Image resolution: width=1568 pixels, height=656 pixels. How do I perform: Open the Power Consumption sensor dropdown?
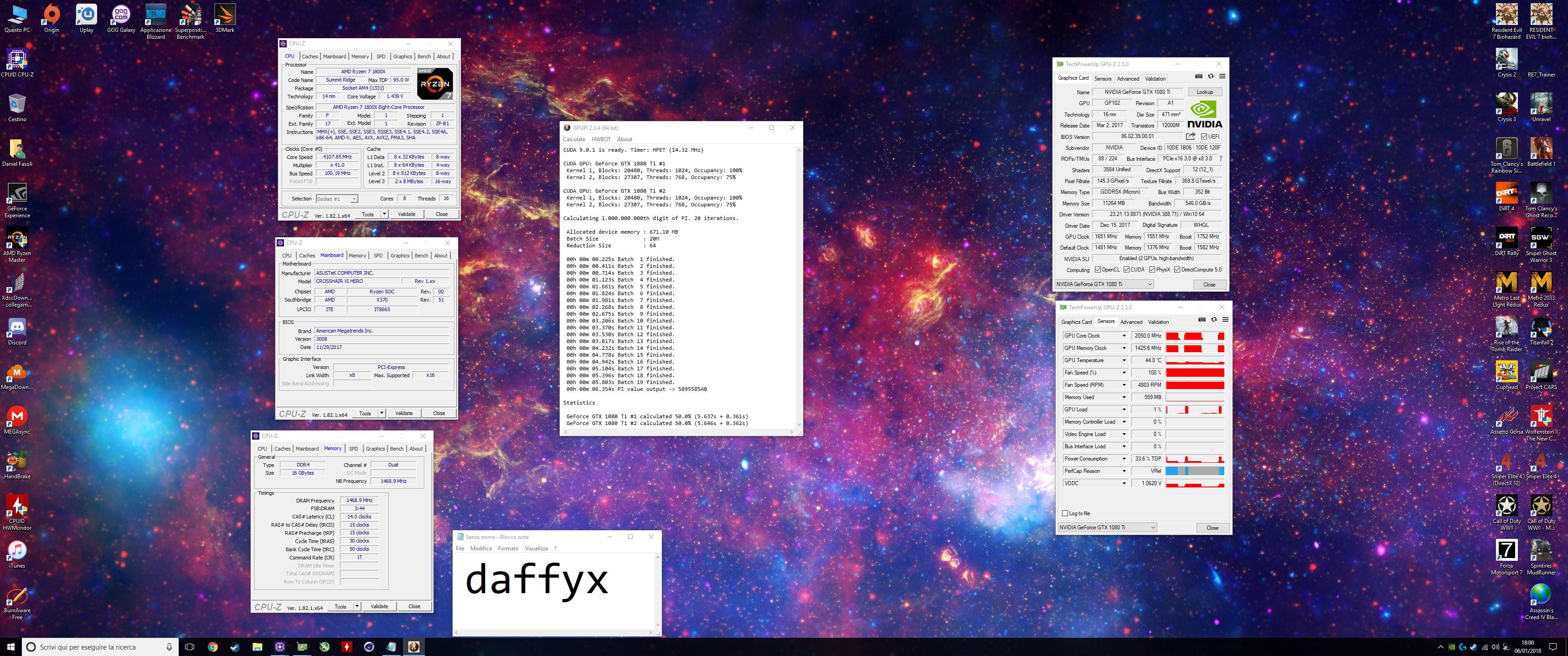coord(1124,459)
